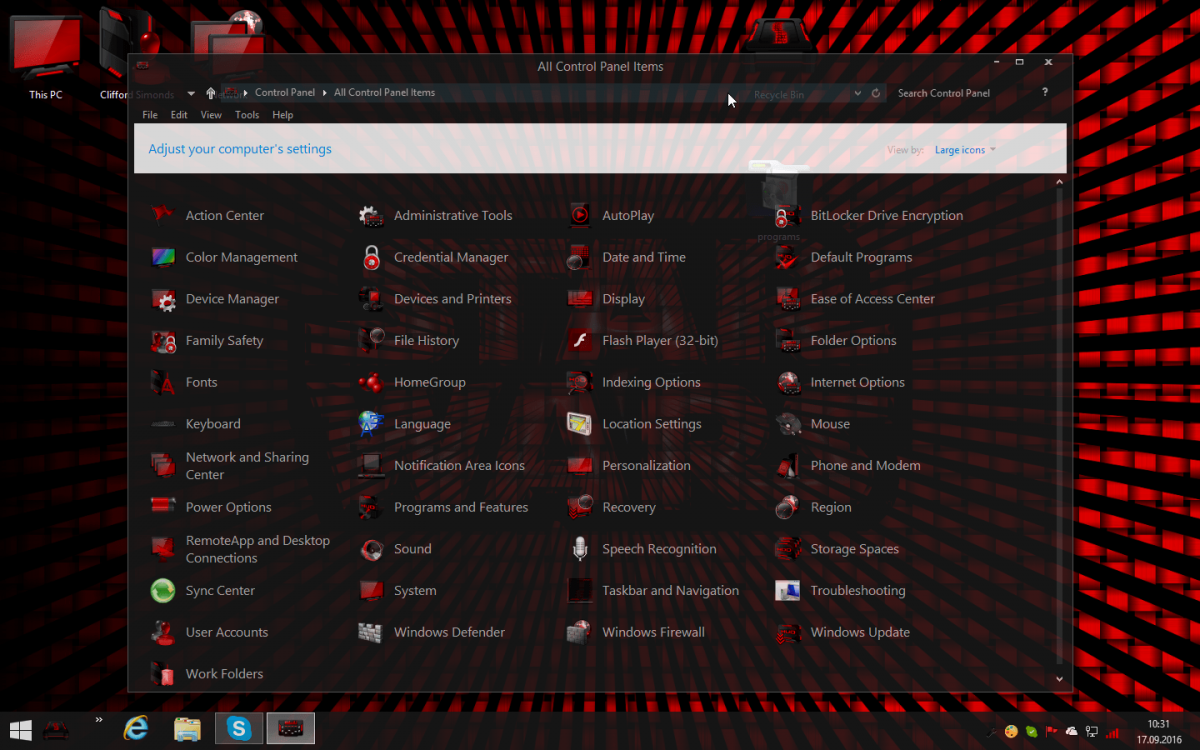Image resolution: width=1200 pixels, height=750 pixels.
Task: Open the Action Center flag icon
Action: (x=163, y=215)
